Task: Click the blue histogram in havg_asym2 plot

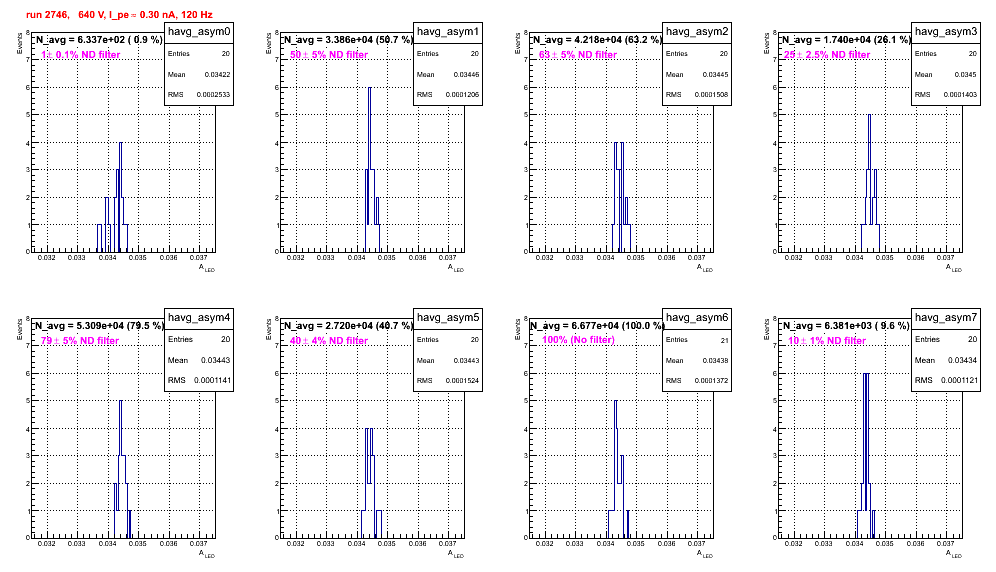Action: pyautogui.click(x=621, y=197)
